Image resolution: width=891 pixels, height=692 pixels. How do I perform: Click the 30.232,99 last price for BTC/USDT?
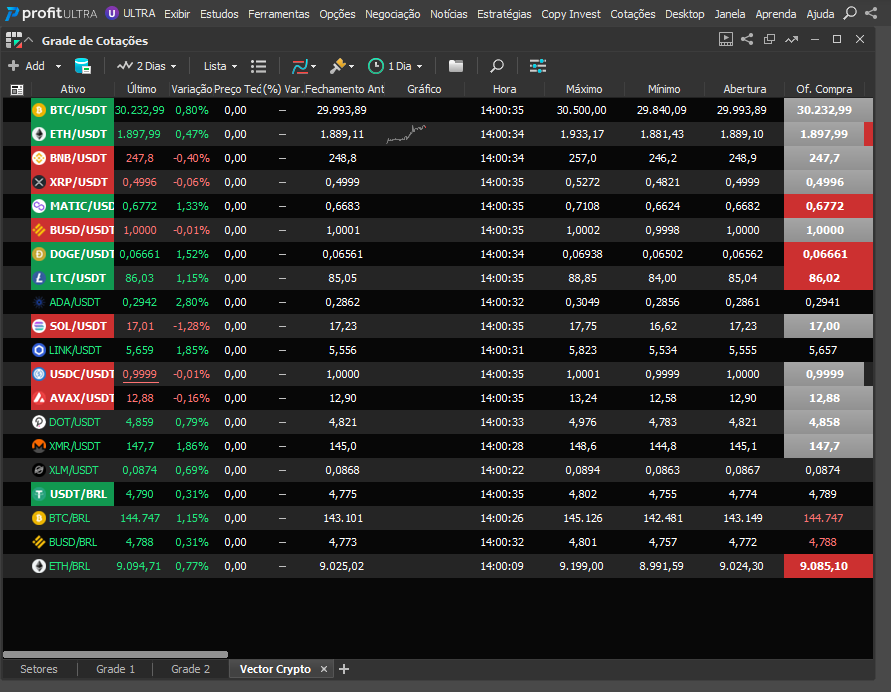tap(140, 110)
